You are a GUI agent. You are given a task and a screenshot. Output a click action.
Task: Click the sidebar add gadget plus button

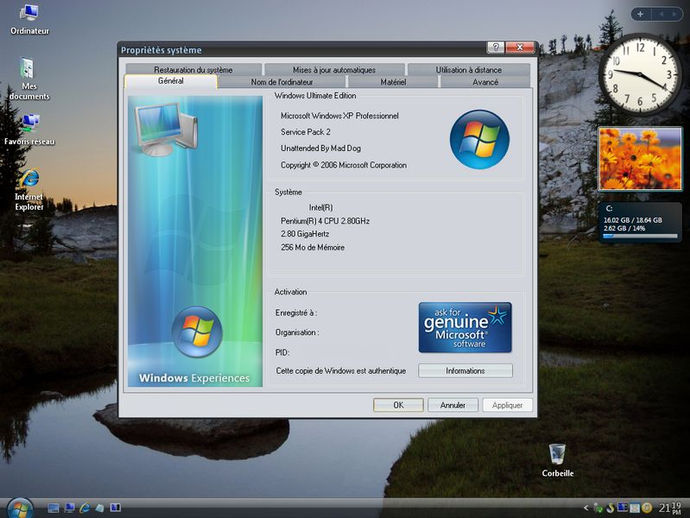click(641, 14)
